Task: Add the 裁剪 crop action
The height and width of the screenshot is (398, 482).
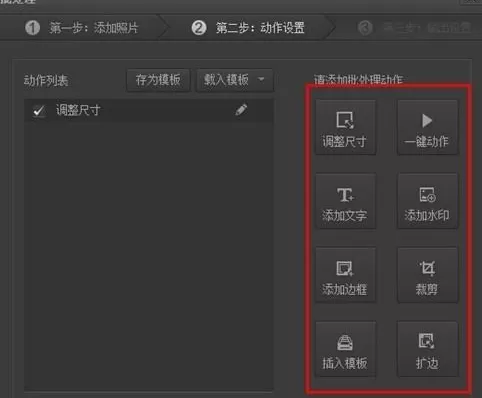Action: (x=427, y=275)
